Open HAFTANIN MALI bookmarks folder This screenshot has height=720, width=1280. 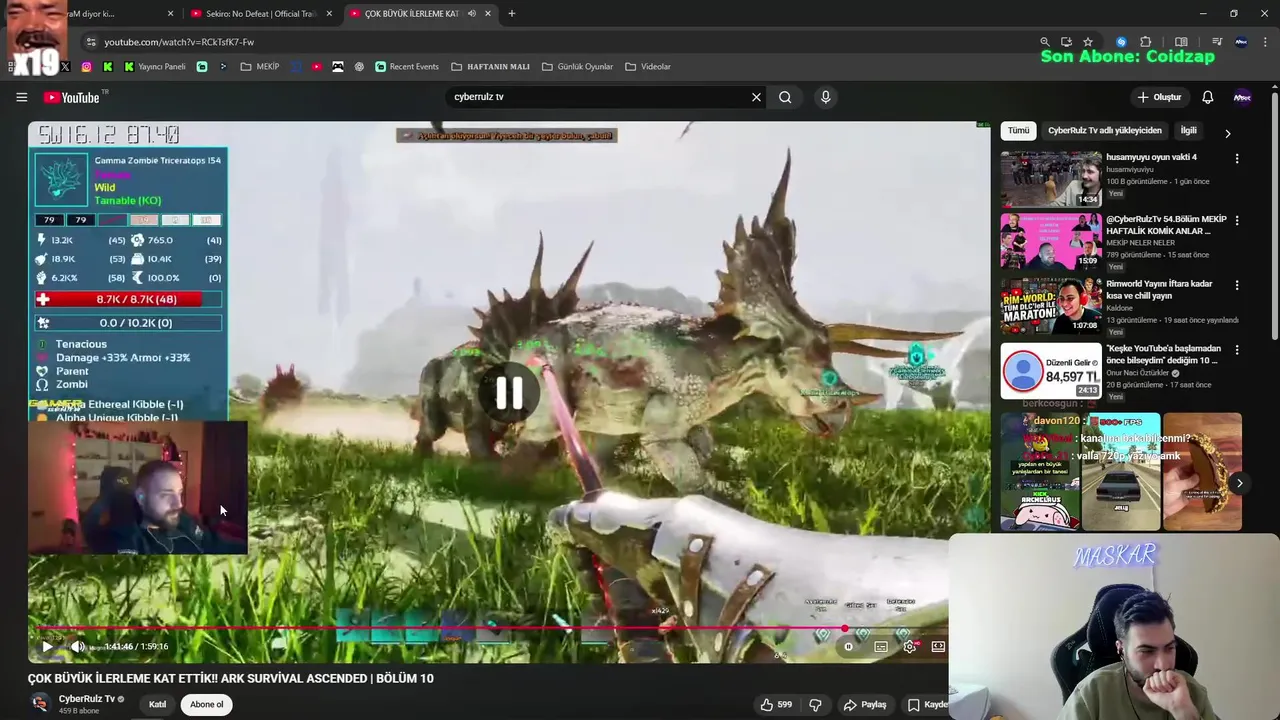point(490,67)
